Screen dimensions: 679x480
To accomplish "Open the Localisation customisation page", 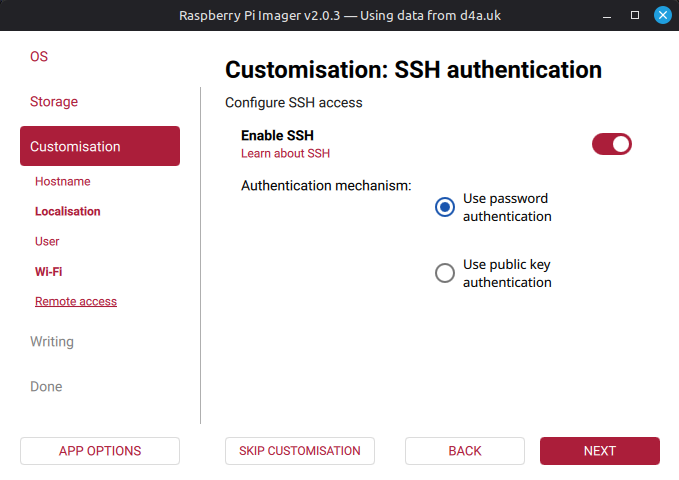I will 68,212.
